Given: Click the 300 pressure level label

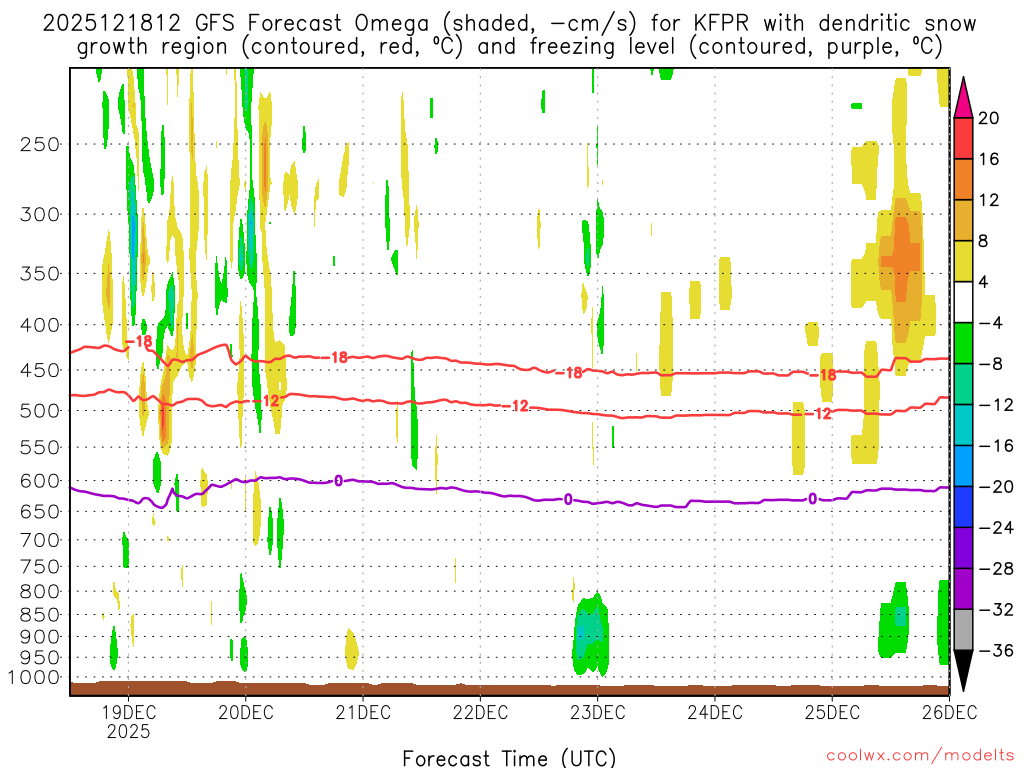Looking at the screenshot, I should tap(40, 214).
